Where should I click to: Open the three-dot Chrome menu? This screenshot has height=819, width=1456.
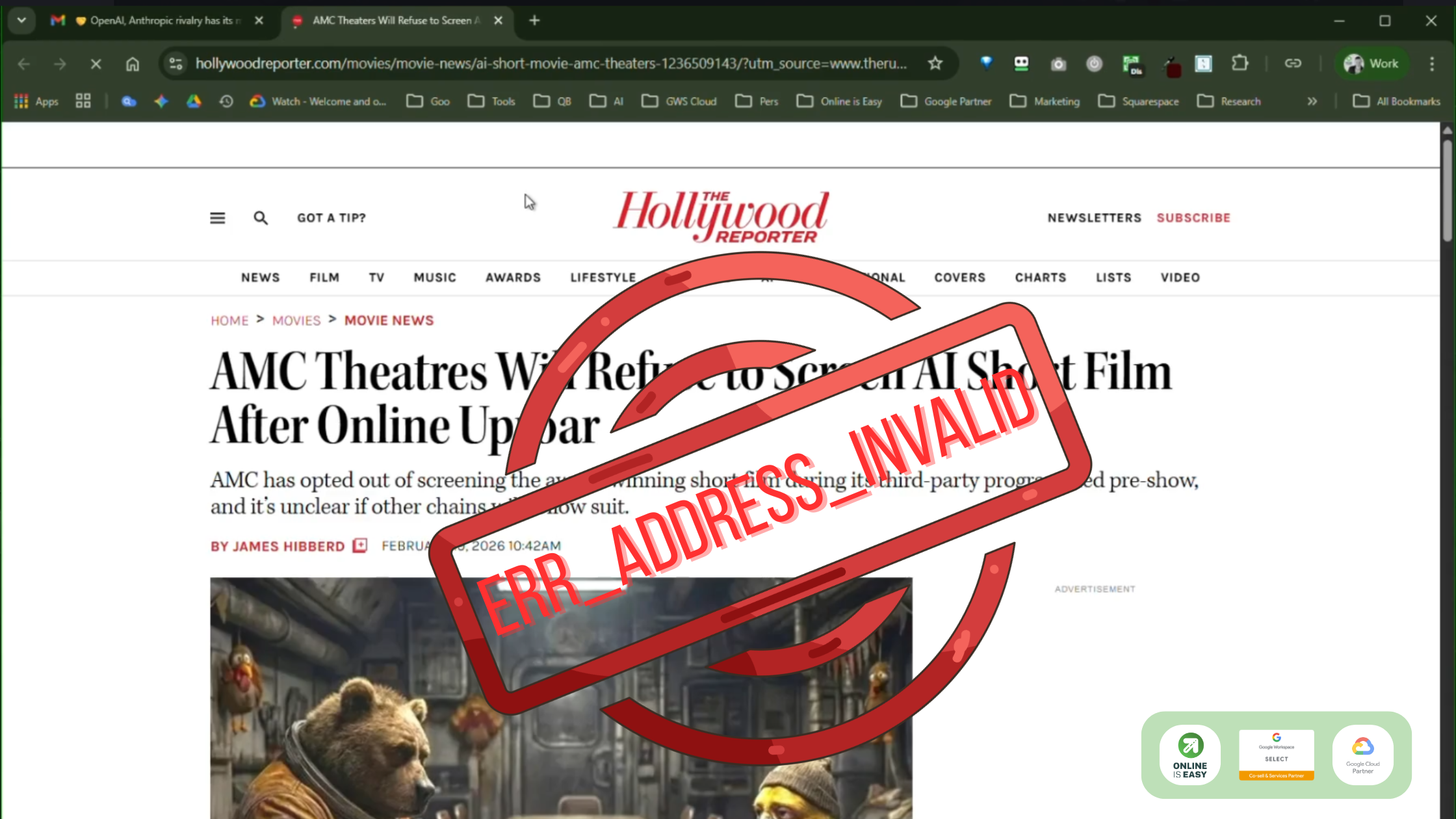tap(1432, 63)
